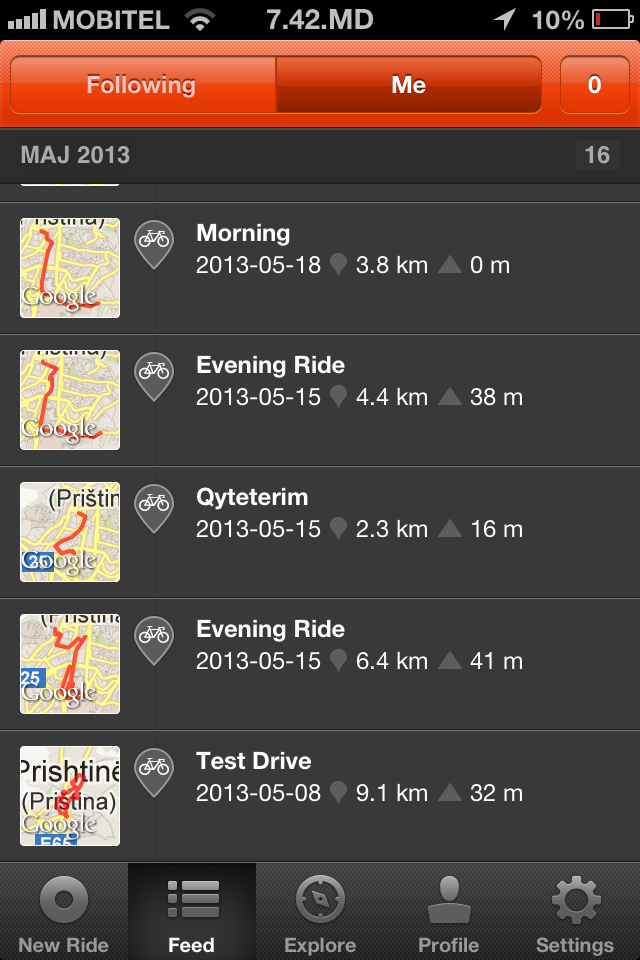Tap the battery indicator in status bar

pyautogui.click(x=610, y=19)
